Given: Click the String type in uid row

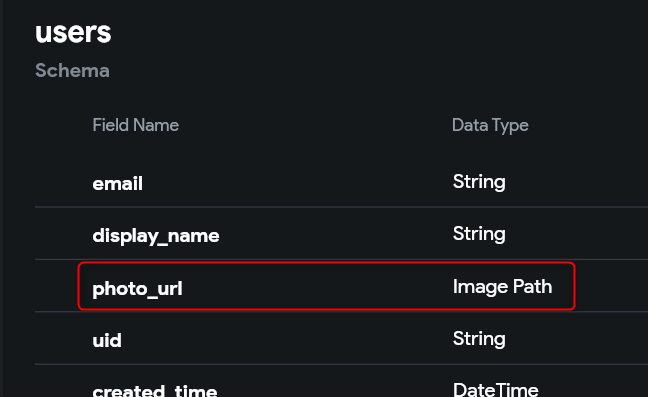Looking at the screenshot, I should click(479, 339).
